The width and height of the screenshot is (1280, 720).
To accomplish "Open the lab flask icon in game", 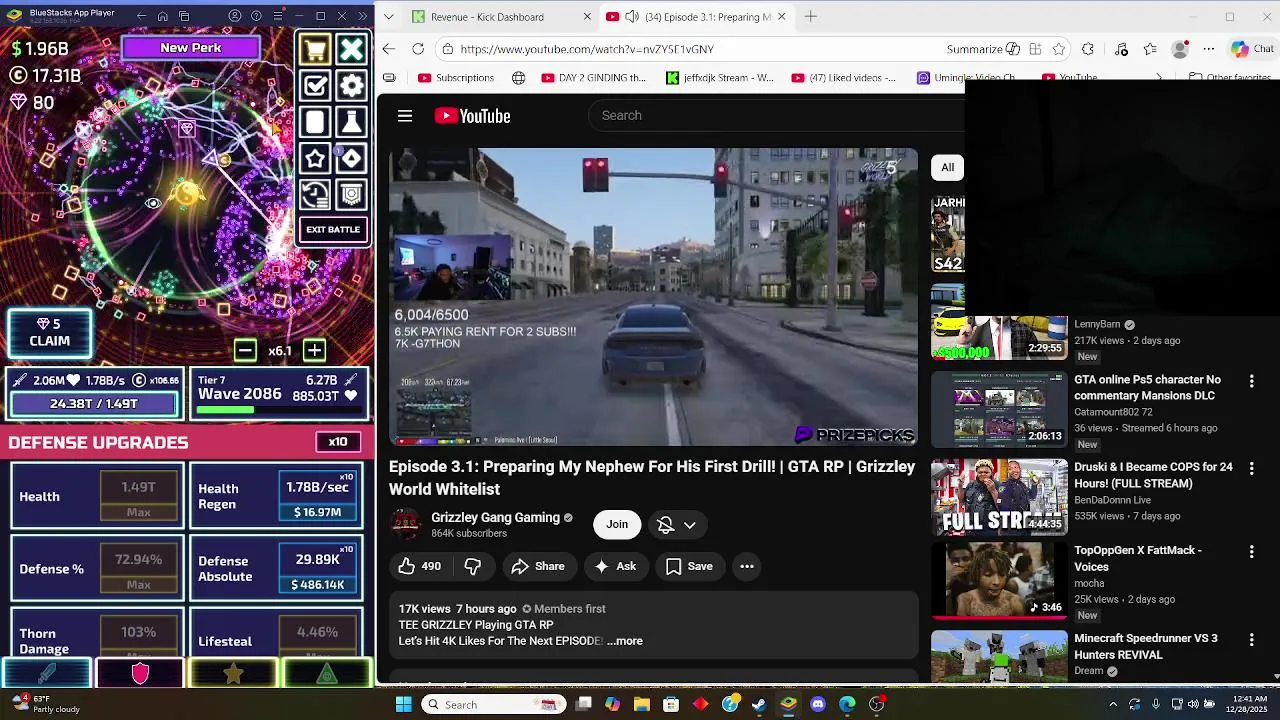I will 351,122.
